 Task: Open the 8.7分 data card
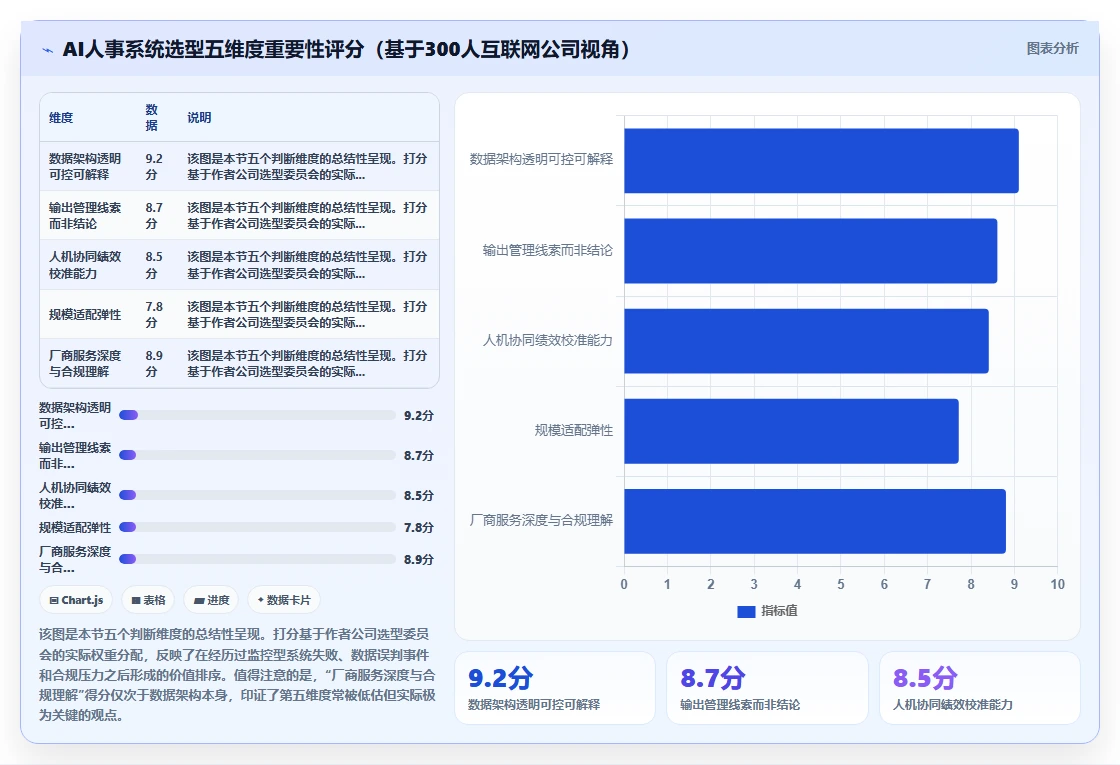point(767,688)
